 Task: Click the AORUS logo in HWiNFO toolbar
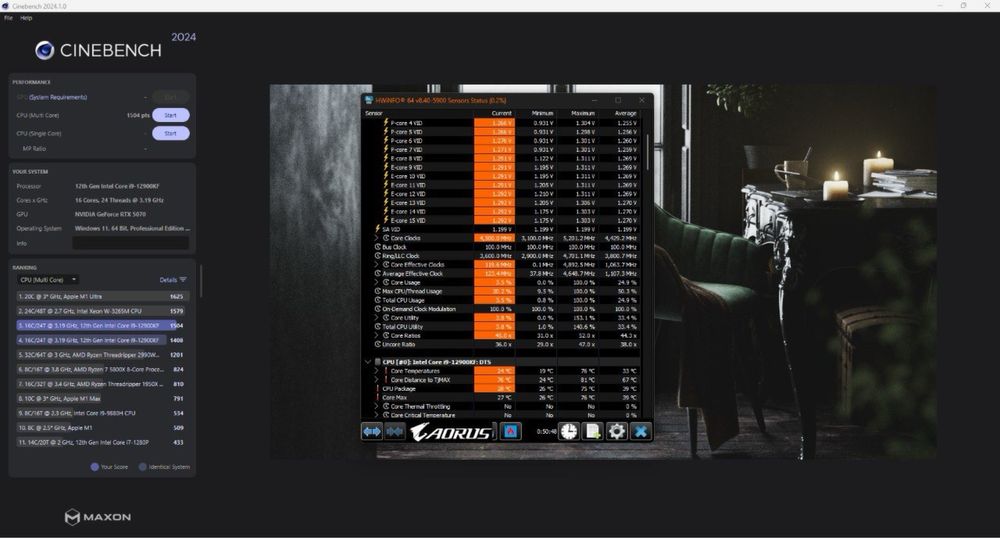[x=452, y=432]
